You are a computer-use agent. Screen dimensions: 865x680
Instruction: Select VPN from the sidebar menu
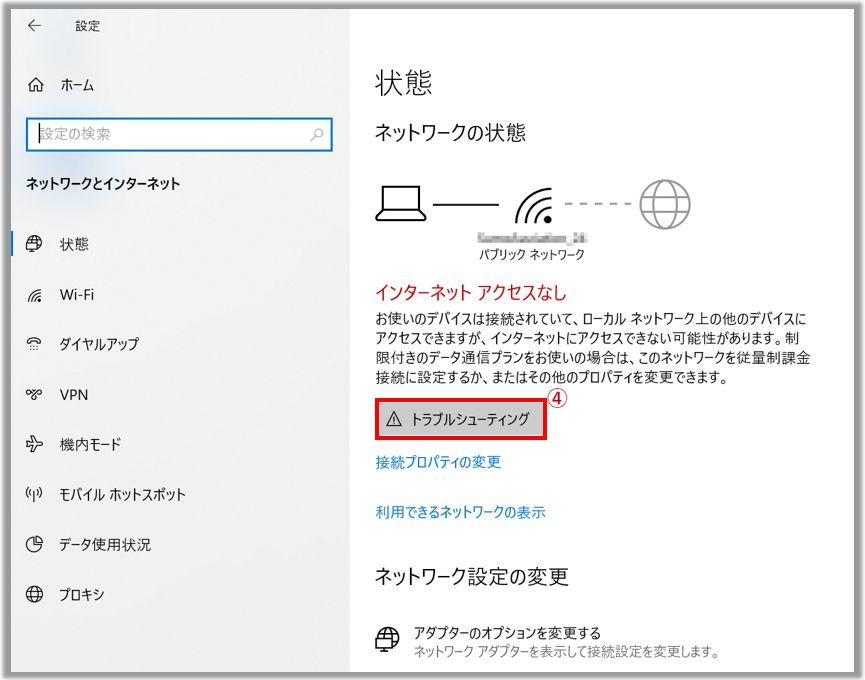coord(74,395)
